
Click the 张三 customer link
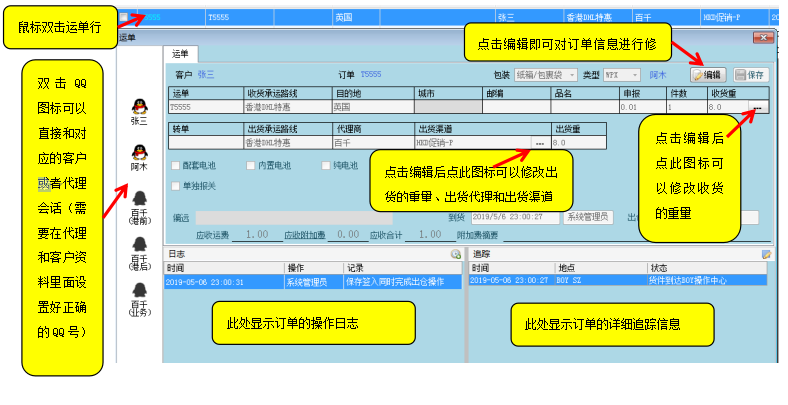[x=205, y=75]
